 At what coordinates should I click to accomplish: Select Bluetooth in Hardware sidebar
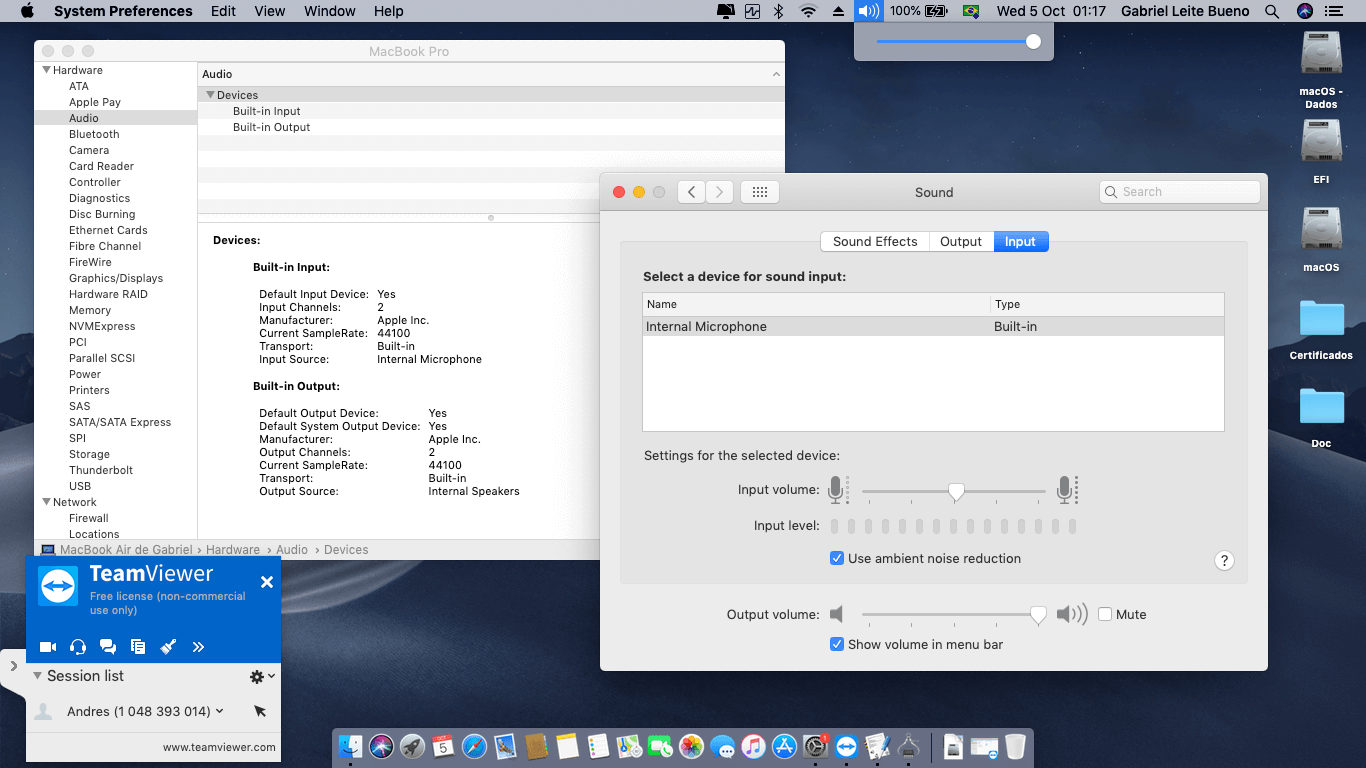94,134
